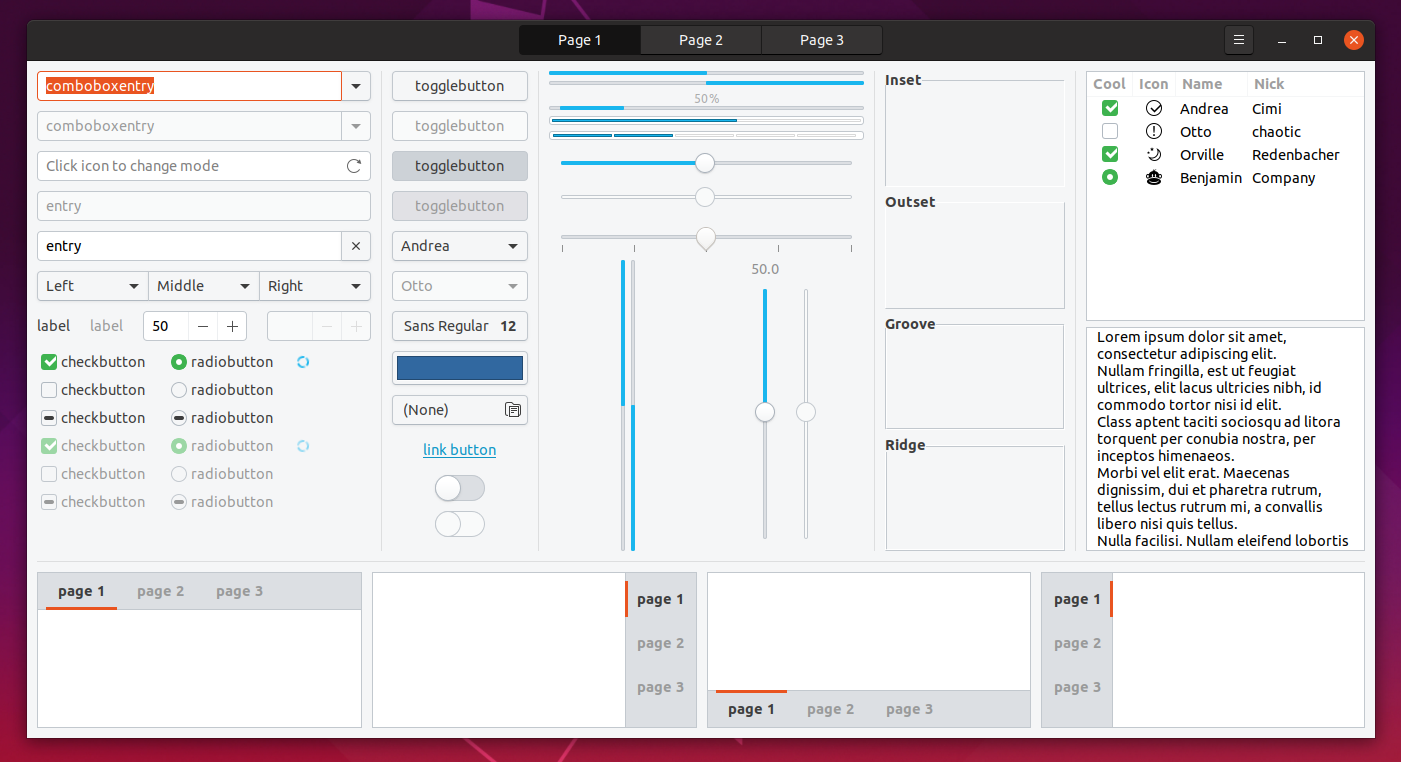This screenshot has height=762, width=1401.
Task: Flip the first on/off switch under link button
Action: pos(459,488)
